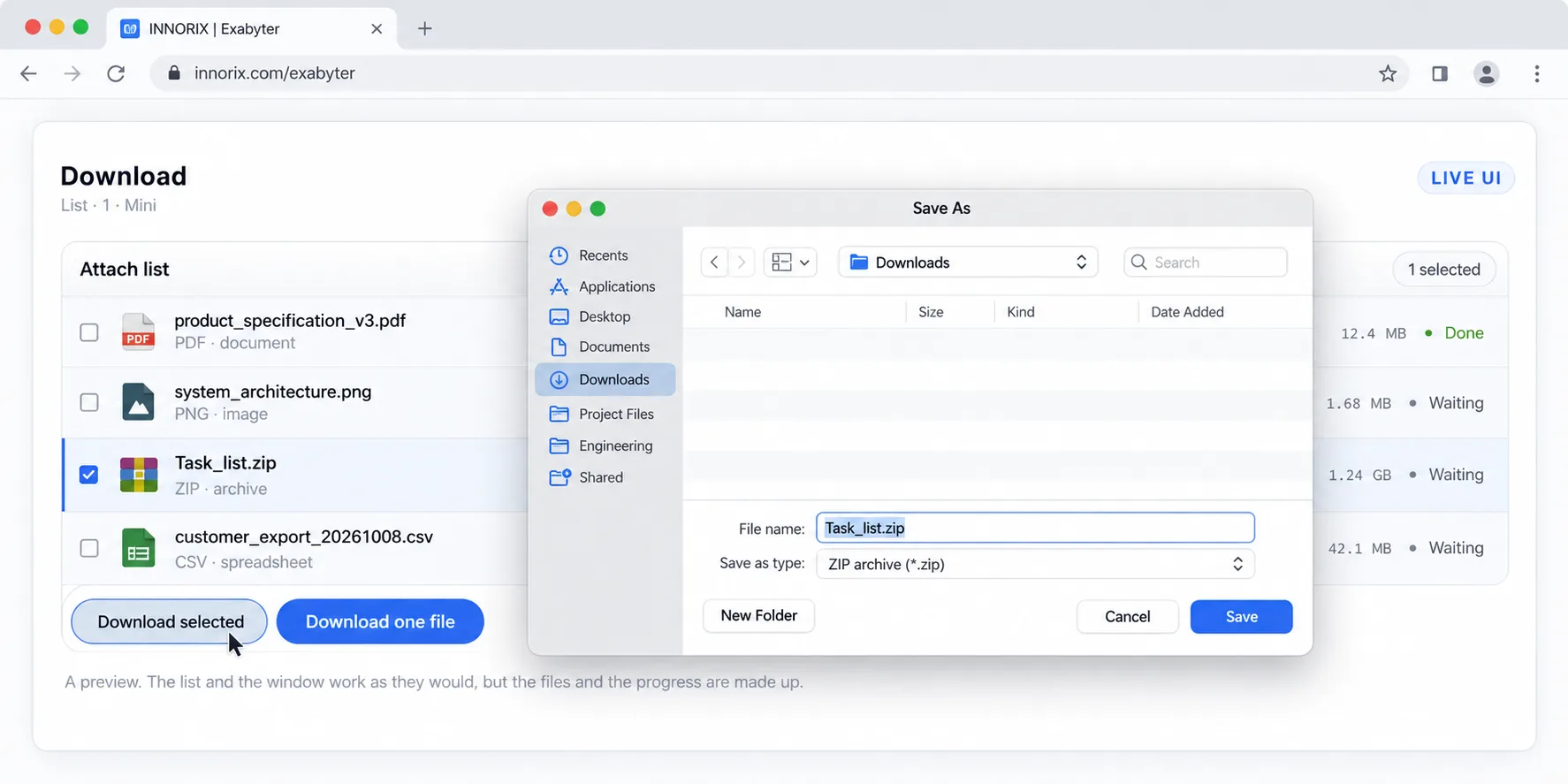Select Documents in the Save As sidebar
This screenshot has height=784, width=1568.
point(605,346)
